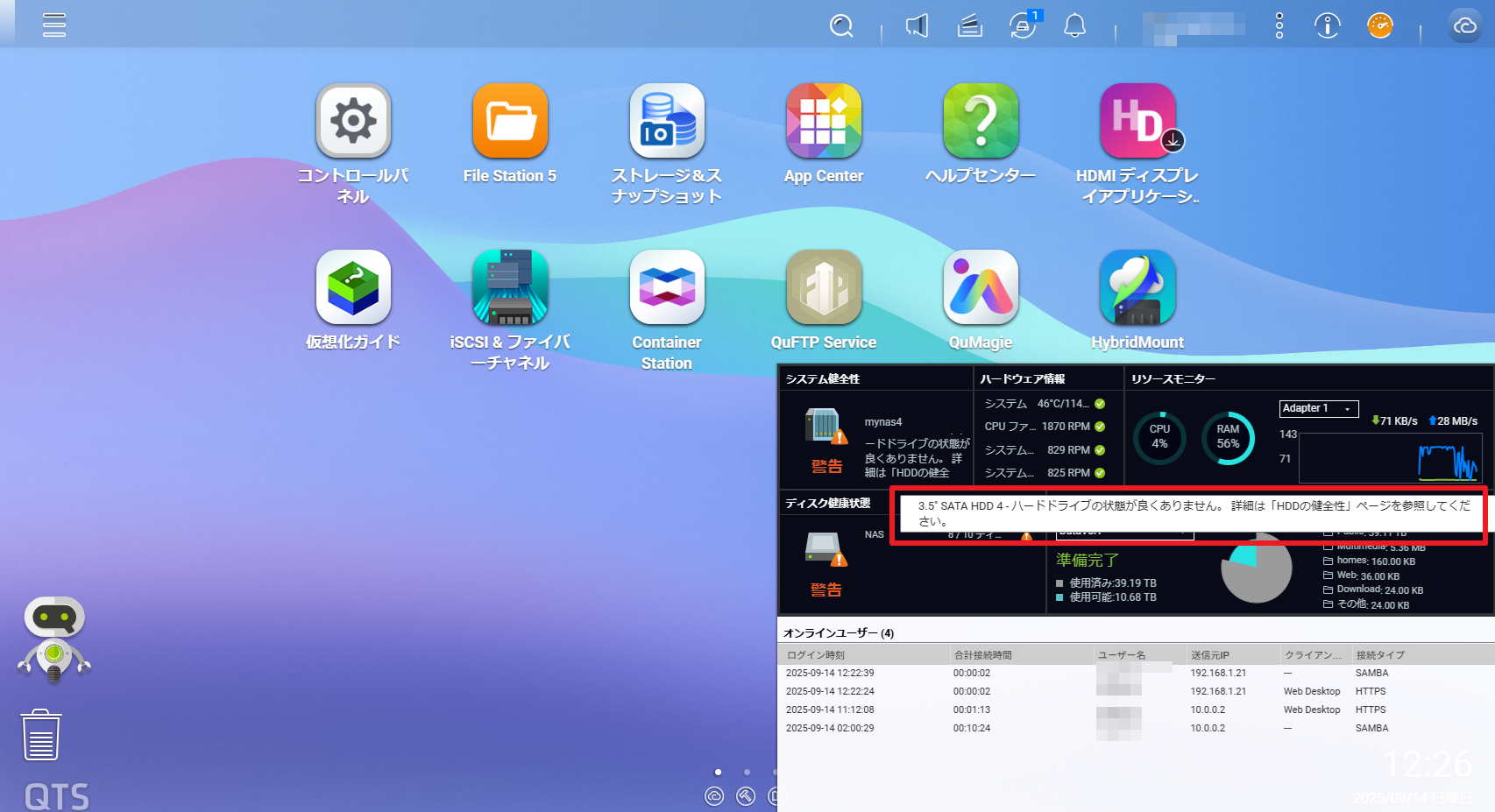This screenshot has width=1495, height=812.
Task: Open System Health (システム健全性) panel header
Action: [823, 379]
